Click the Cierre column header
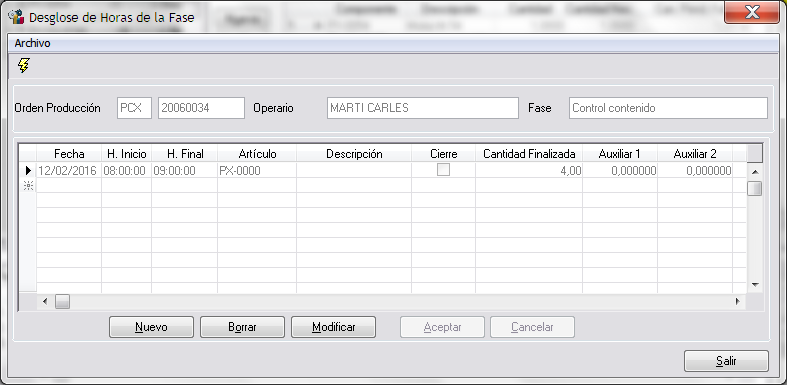The height and width of the screenshot is (385, 787). 444,154
